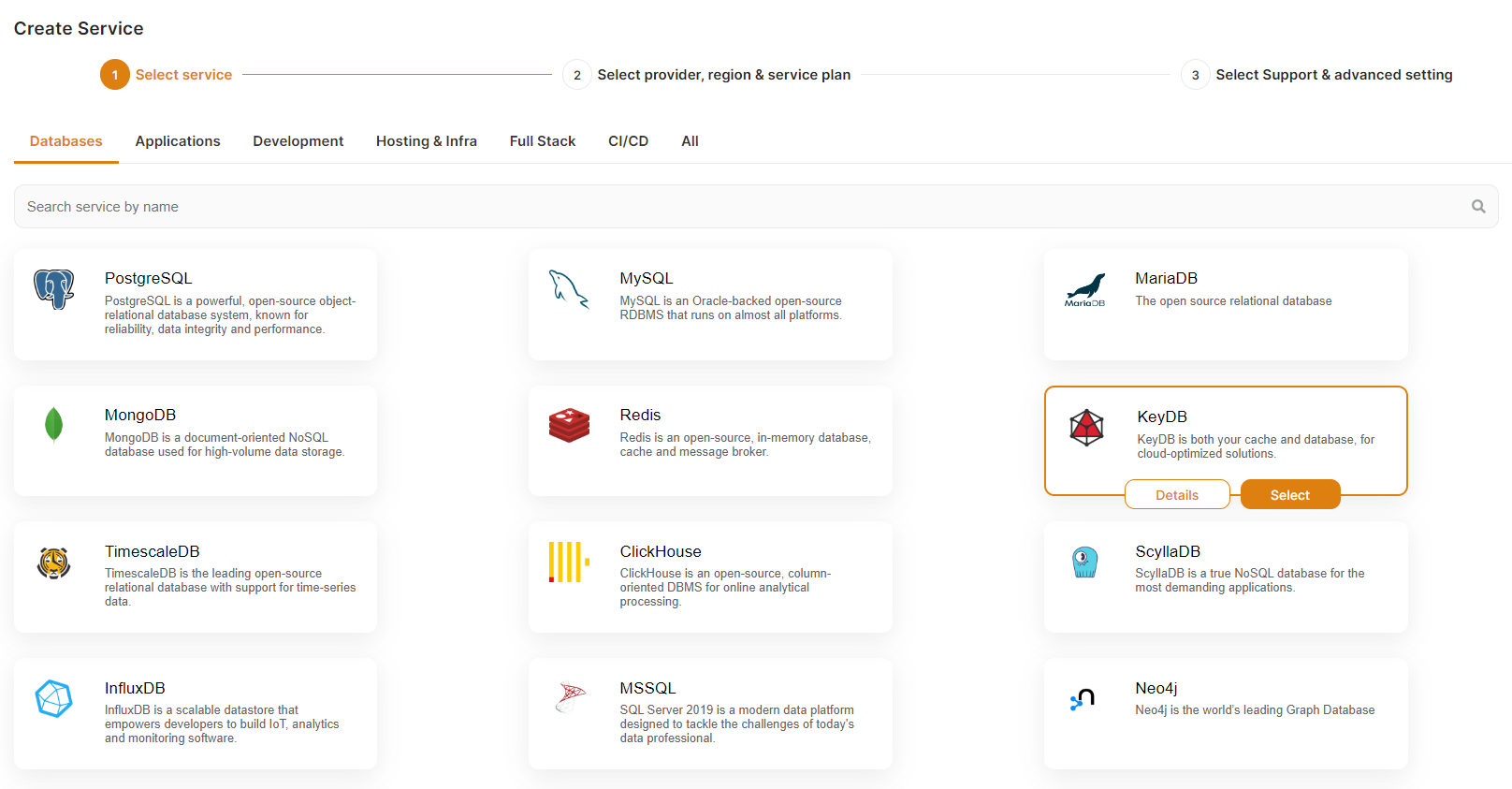1512x789 pixels.
Task: Focus the Search service by name field
Action: click(x=739, y=207)
